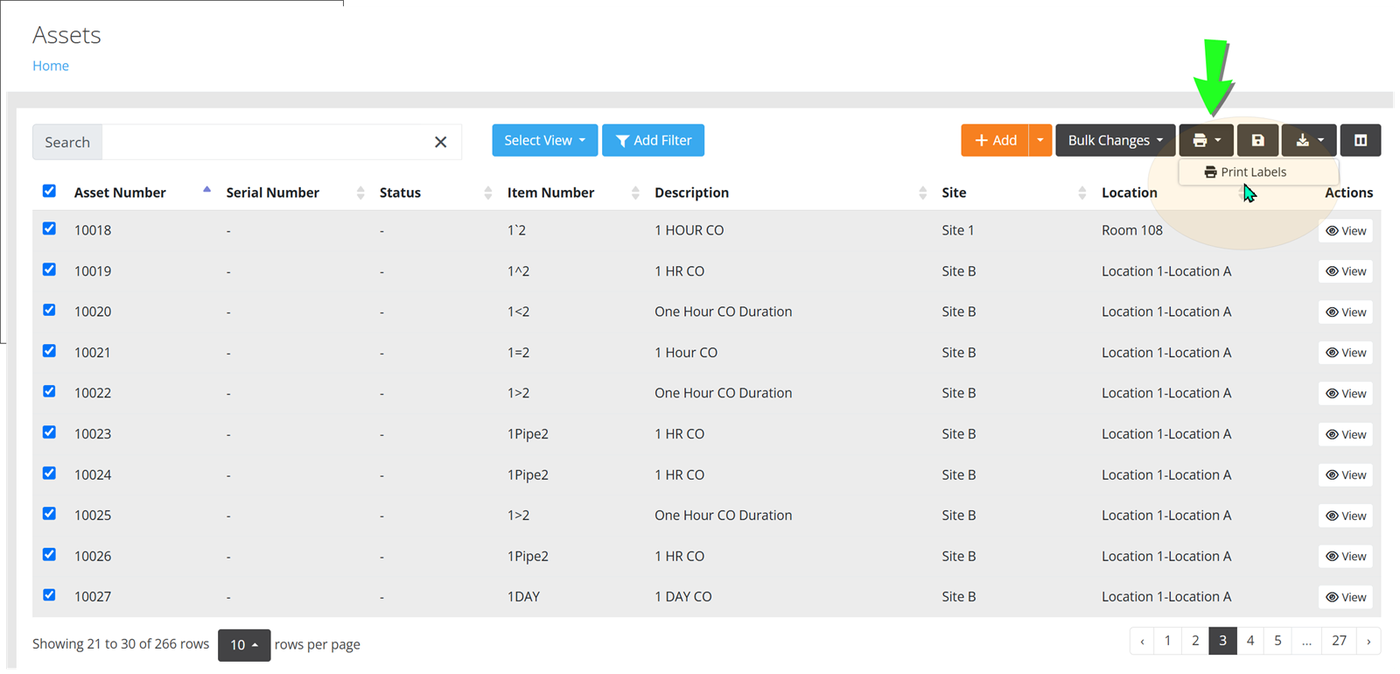Image resolution: width=1400 pixels, height=674 pixels.
Task: View asset 10021 details
Action: (x=1345, y=353)
